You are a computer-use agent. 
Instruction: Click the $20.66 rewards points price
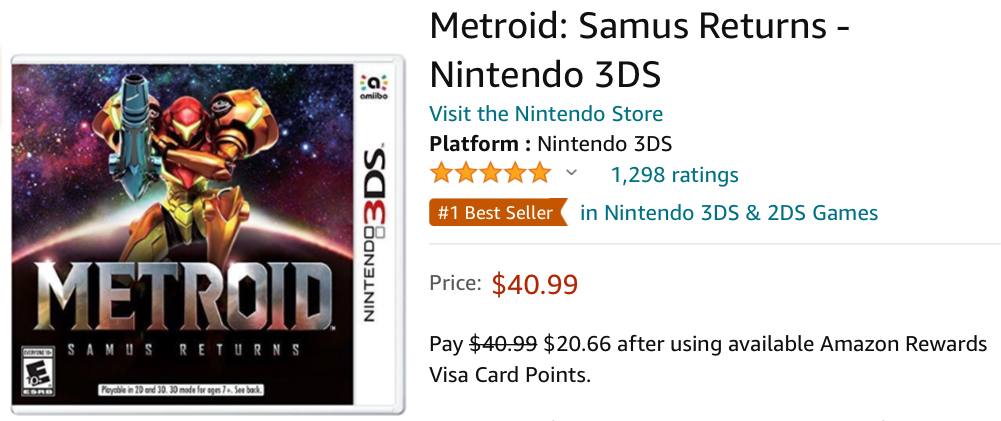tap(577, 344)
